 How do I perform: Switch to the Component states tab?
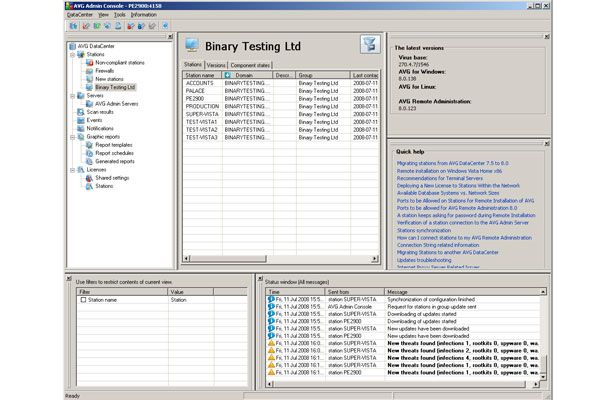click(x=250, y=65)
